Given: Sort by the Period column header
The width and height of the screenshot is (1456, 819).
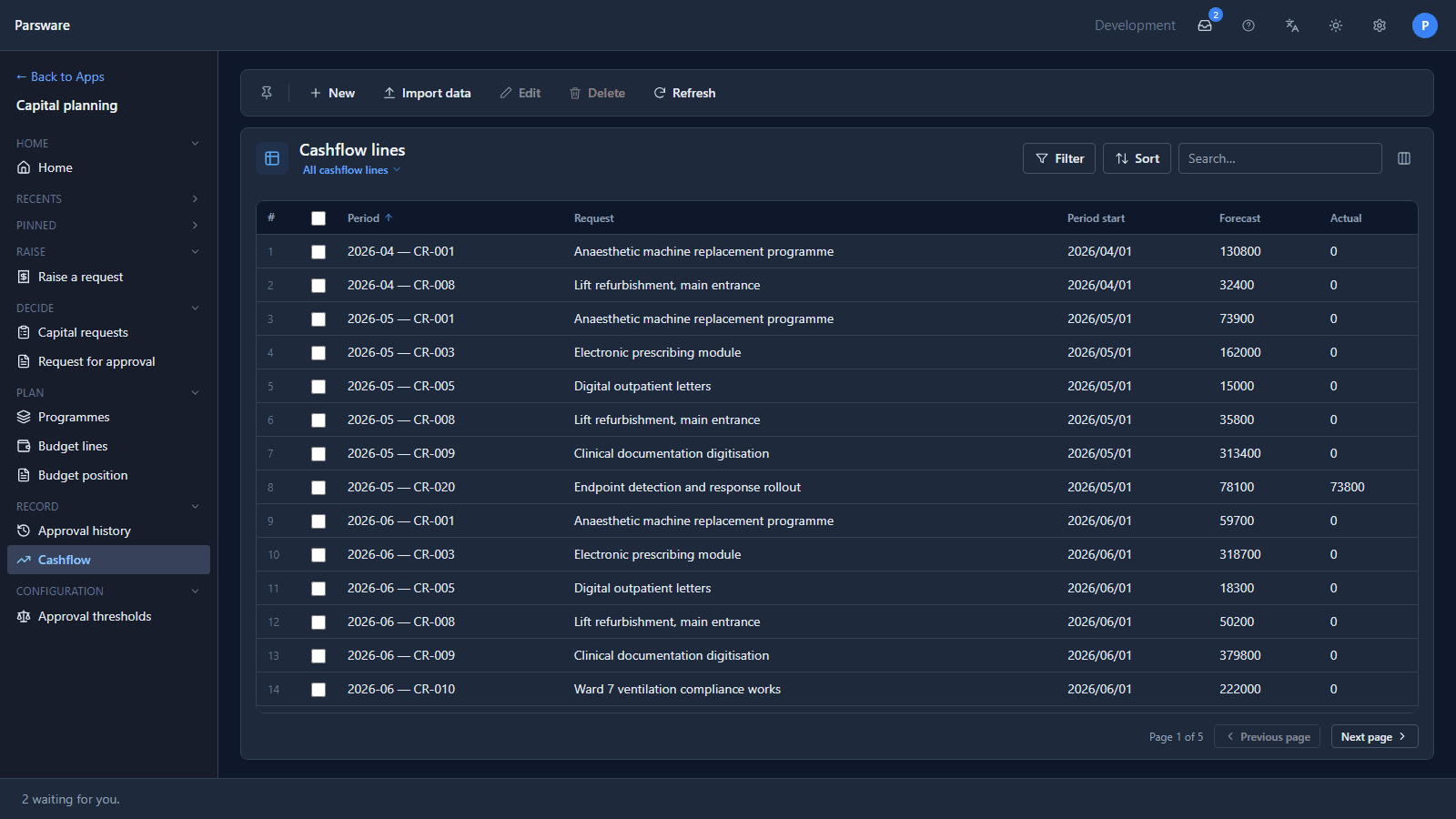Looking at the screenshot, I should pos(369,218).
